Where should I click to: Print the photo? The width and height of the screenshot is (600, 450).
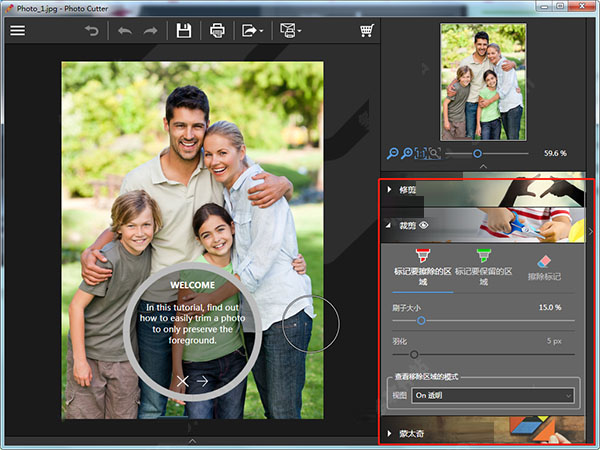[x=217, y=31]
